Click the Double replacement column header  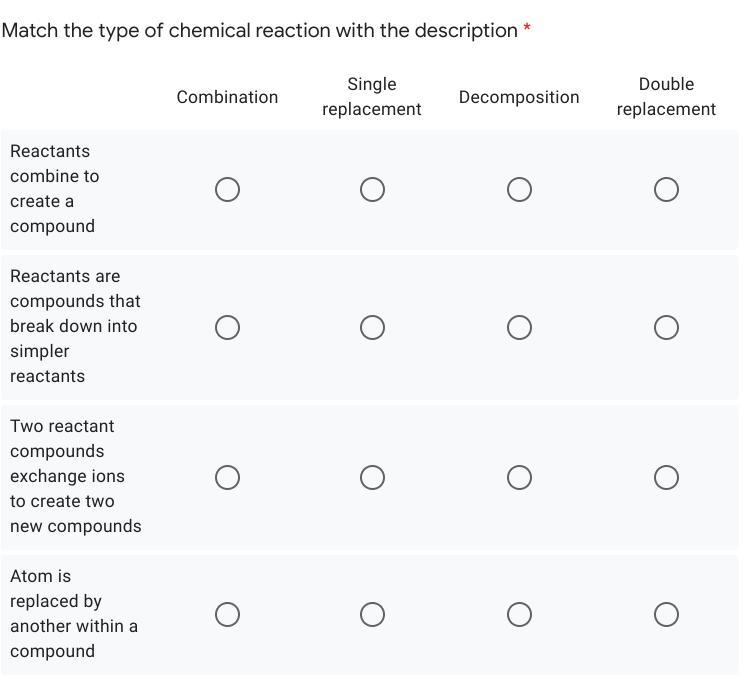666,97
